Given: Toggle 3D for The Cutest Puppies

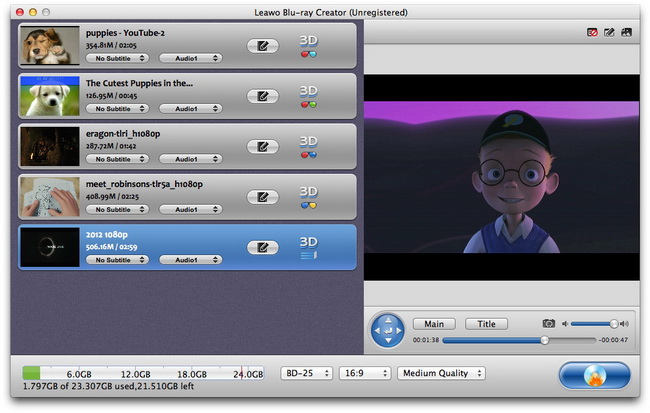Looking at the screenshot, I should [308, 97].
